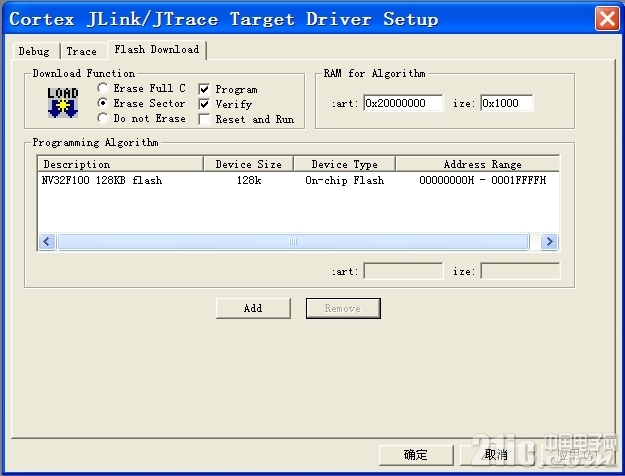
Task: Click the Remove algorithm button
Action: coord(343,308)
